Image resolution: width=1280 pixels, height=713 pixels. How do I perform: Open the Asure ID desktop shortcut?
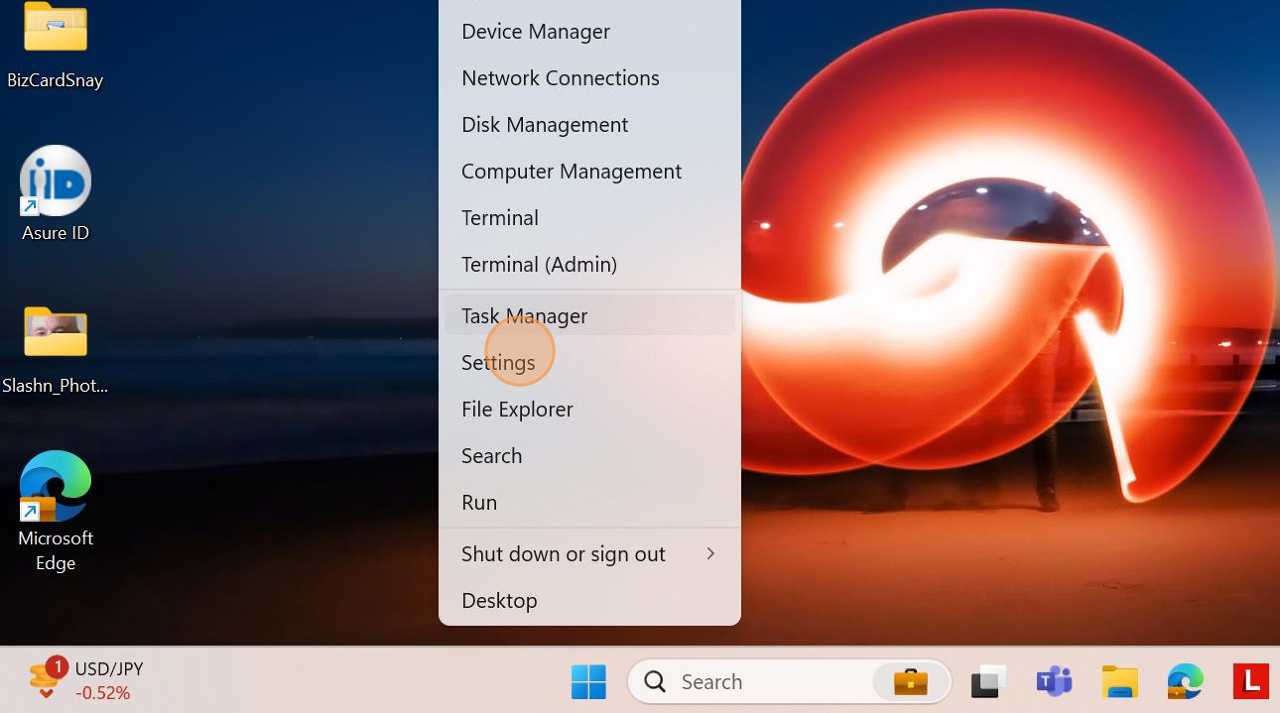point(55,180)
